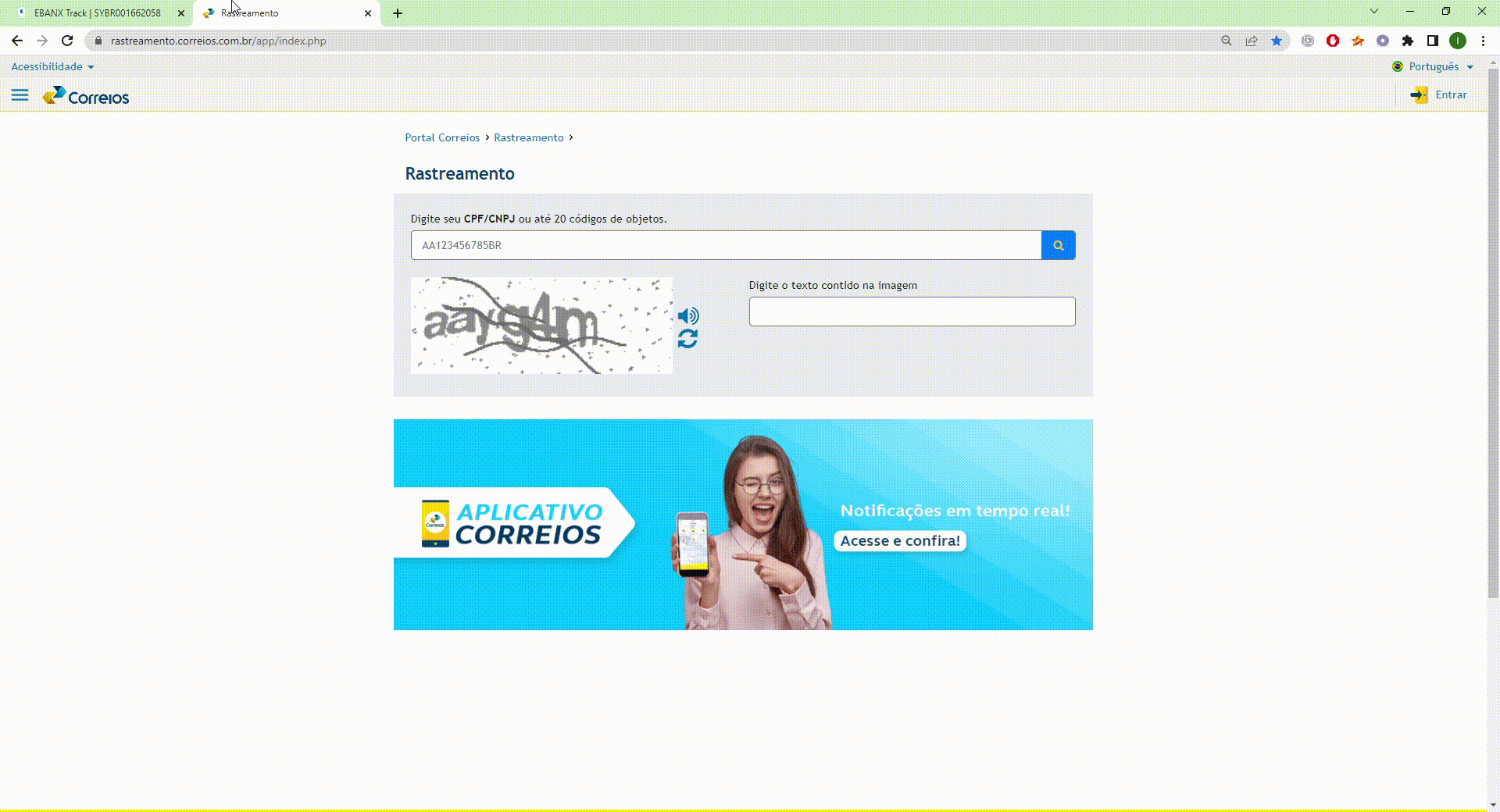The width and height of the screenshot is (1500, 812).
Task: Refresh the captcha image
Action: tap(687, 339)
